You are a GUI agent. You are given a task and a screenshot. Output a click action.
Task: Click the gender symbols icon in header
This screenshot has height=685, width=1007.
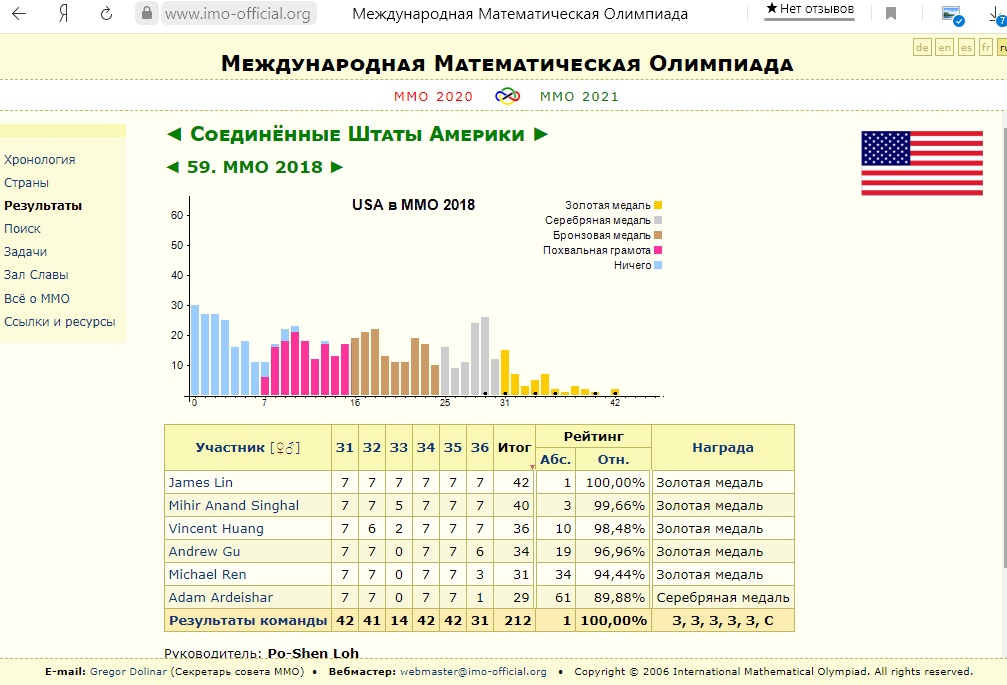(x=285, y=447)
